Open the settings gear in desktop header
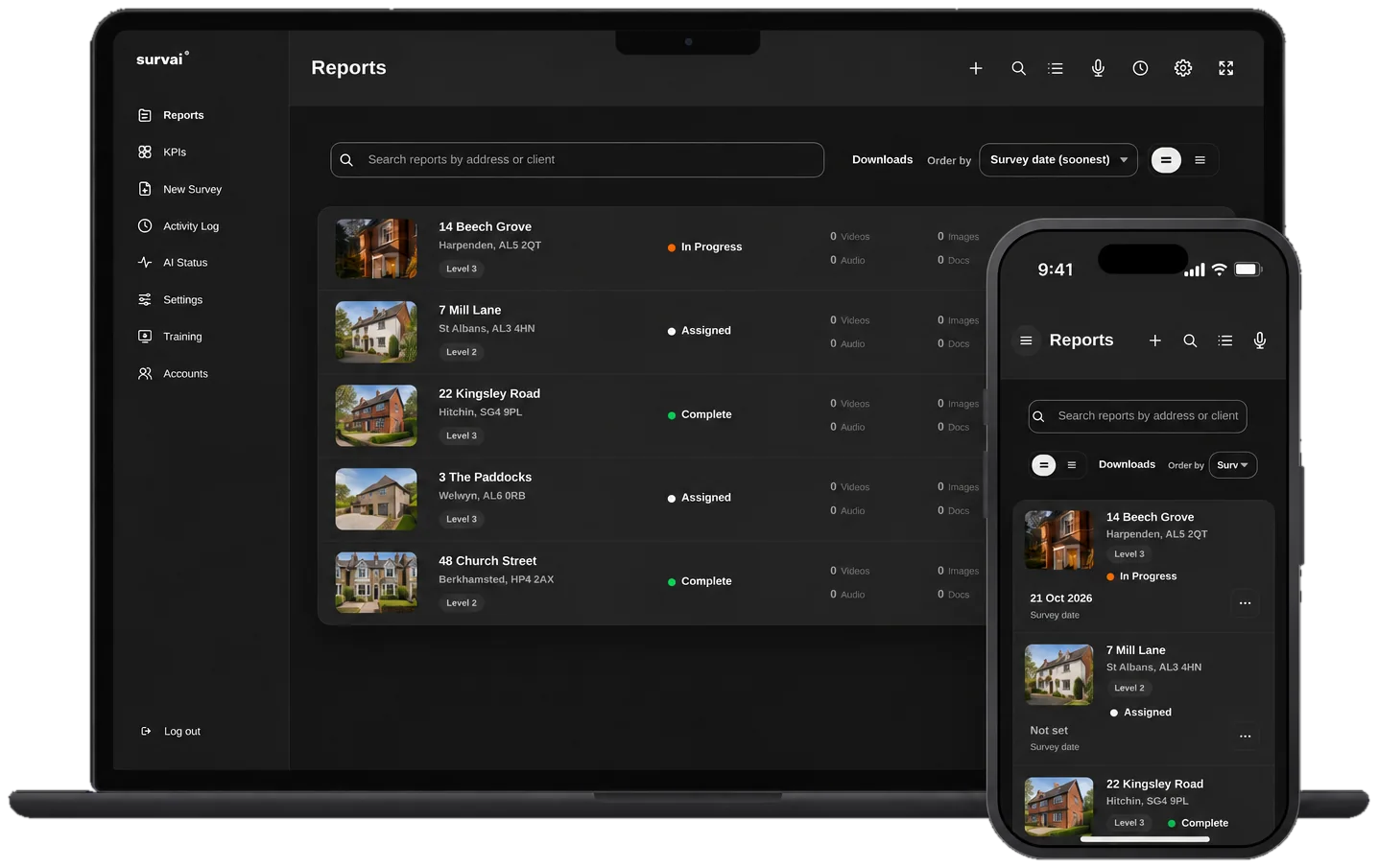The width and height of the screenshot is (1378, 868). point(1183,68)
